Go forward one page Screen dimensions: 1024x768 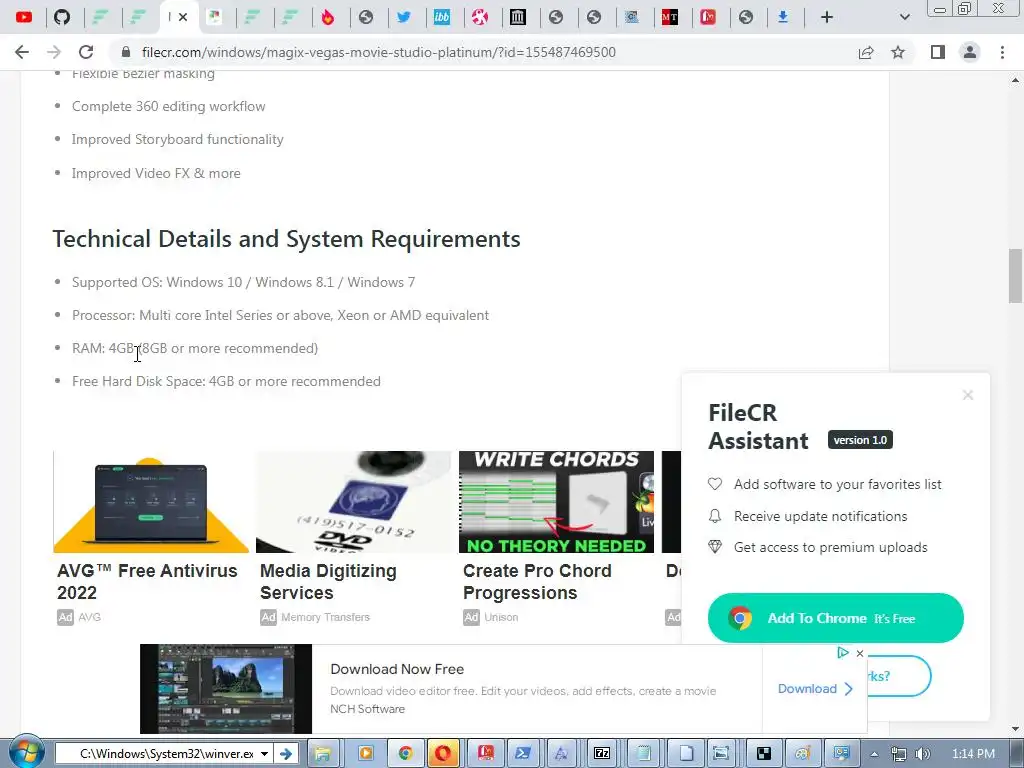coord(54,52)
